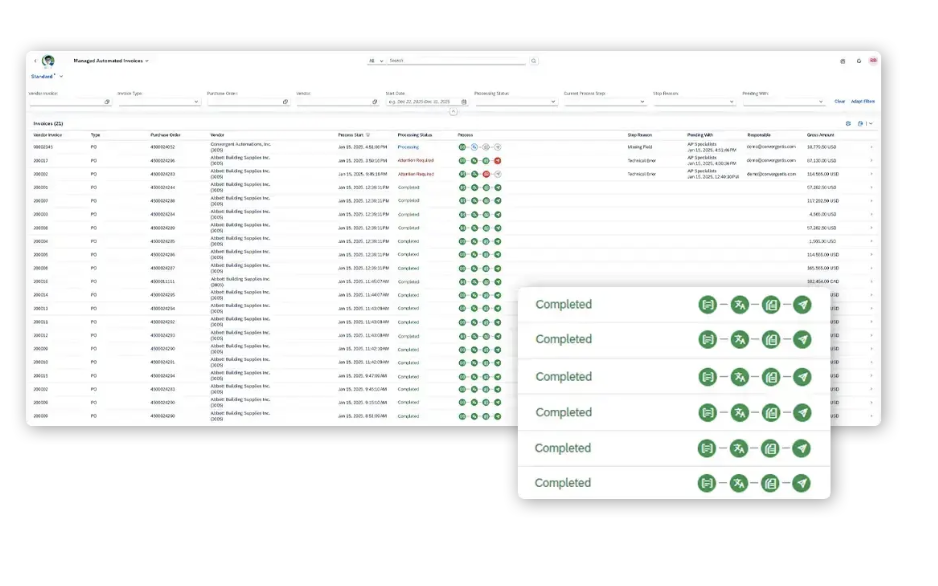Collapse the filter bar header
The height and width of the screenshot is (586, 938).
click(453, 112)
